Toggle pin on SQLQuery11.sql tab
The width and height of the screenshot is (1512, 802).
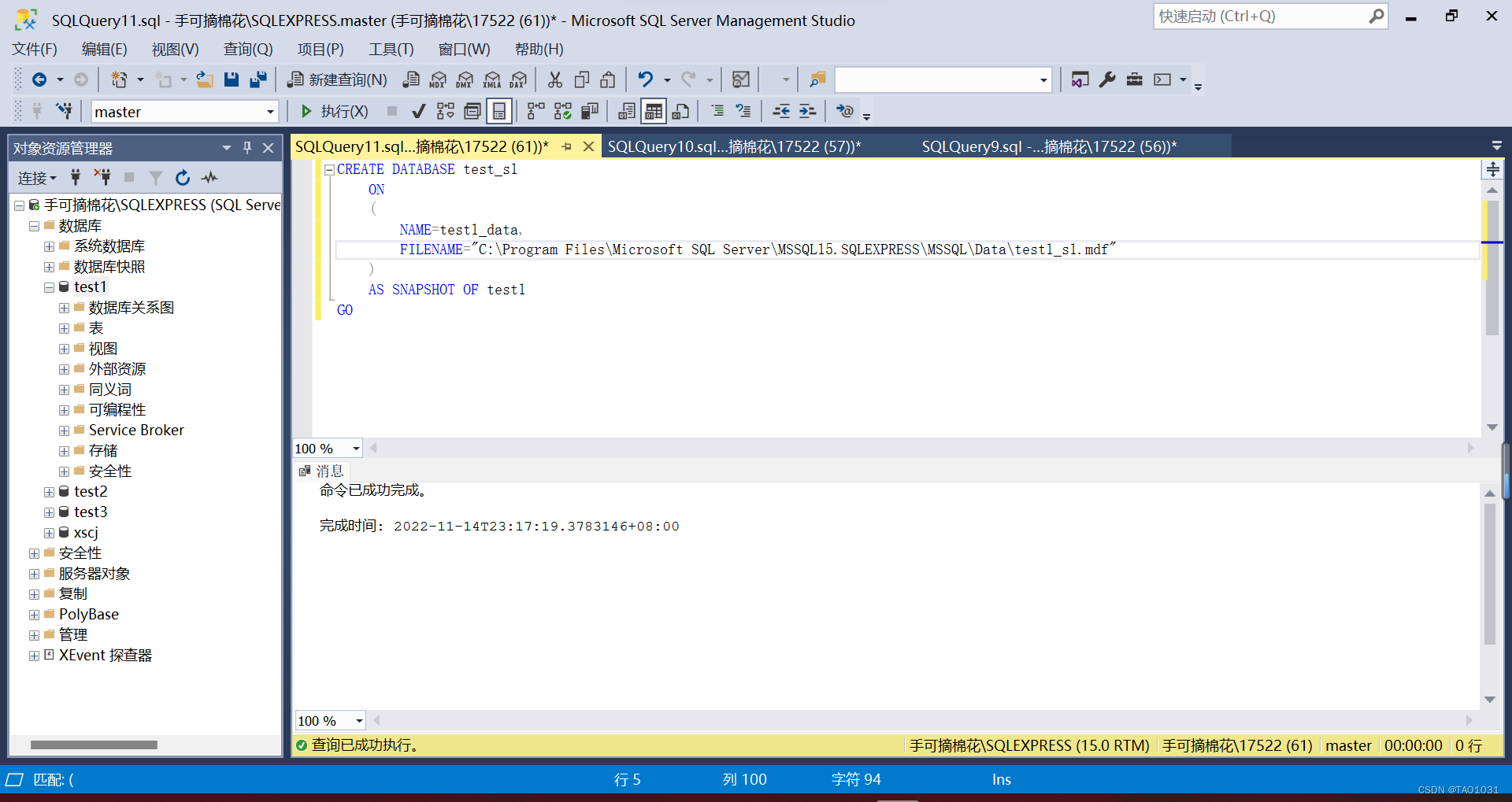(566, 146)
